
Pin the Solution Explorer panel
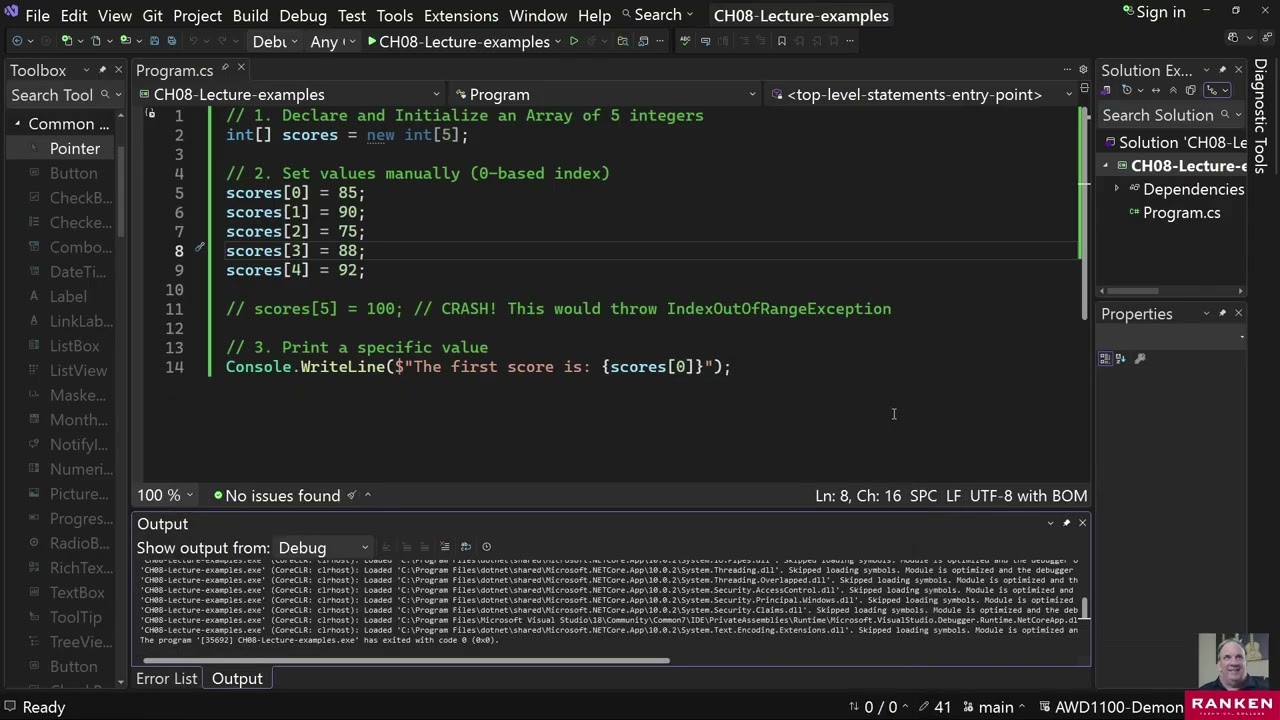point(1221,70)
